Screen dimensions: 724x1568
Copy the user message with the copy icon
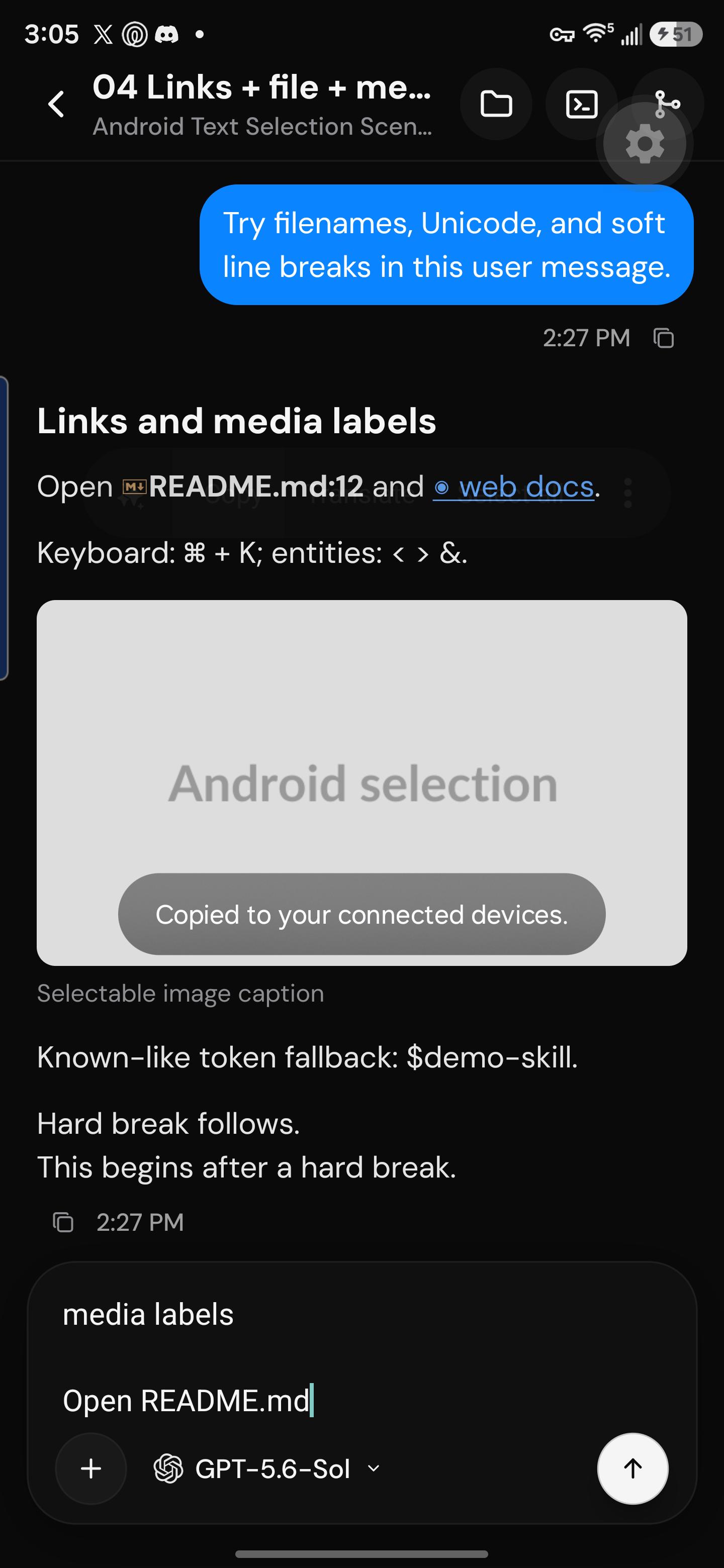click(x=664, y=338)
